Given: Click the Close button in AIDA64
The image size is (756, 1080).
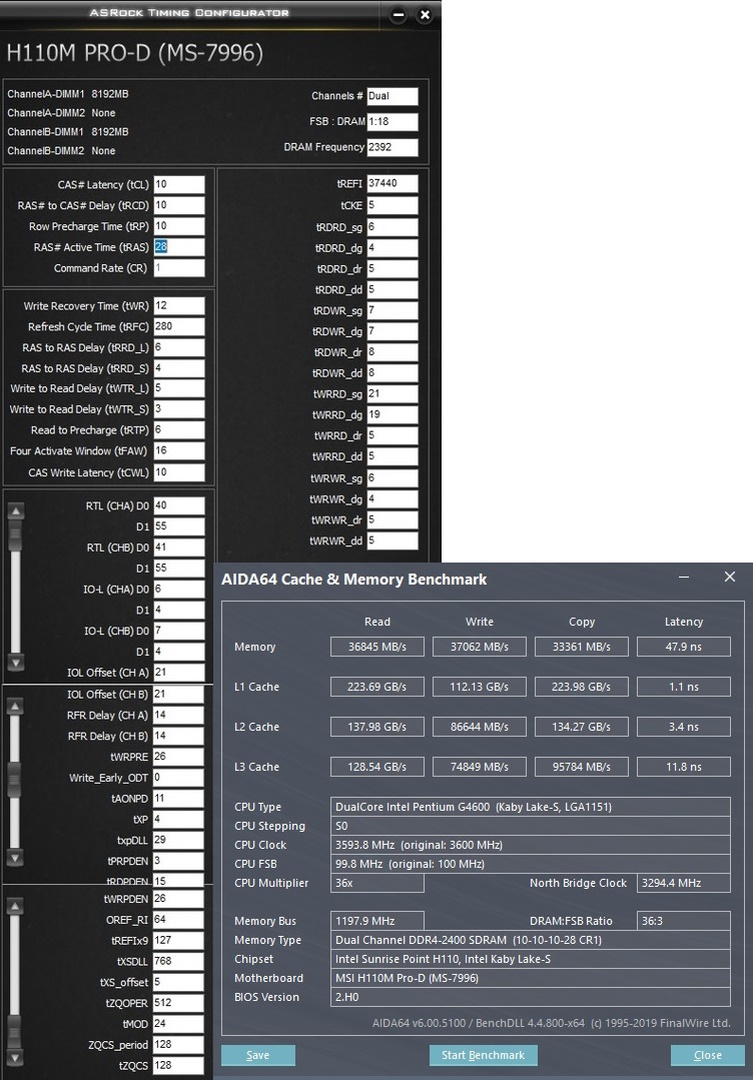Looking at the screenshot, I should 708,1055.
